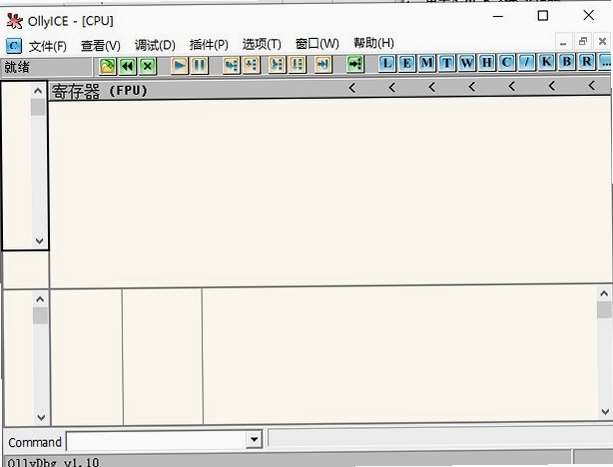Open the 查看(V) menu
613x467 pixels.
pos(100,46)
